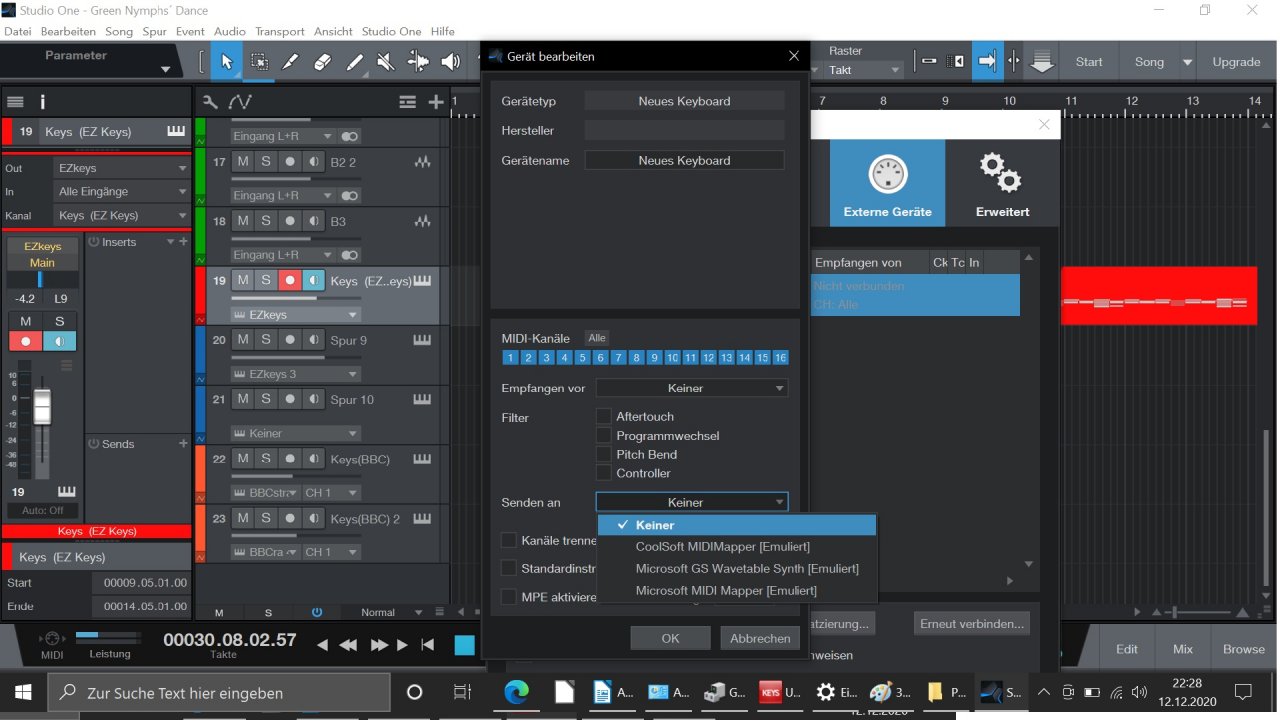Mute track 17 B2 2
Image resolution: width=1280 pixels, height=724 pixels.
click(243, 161)
